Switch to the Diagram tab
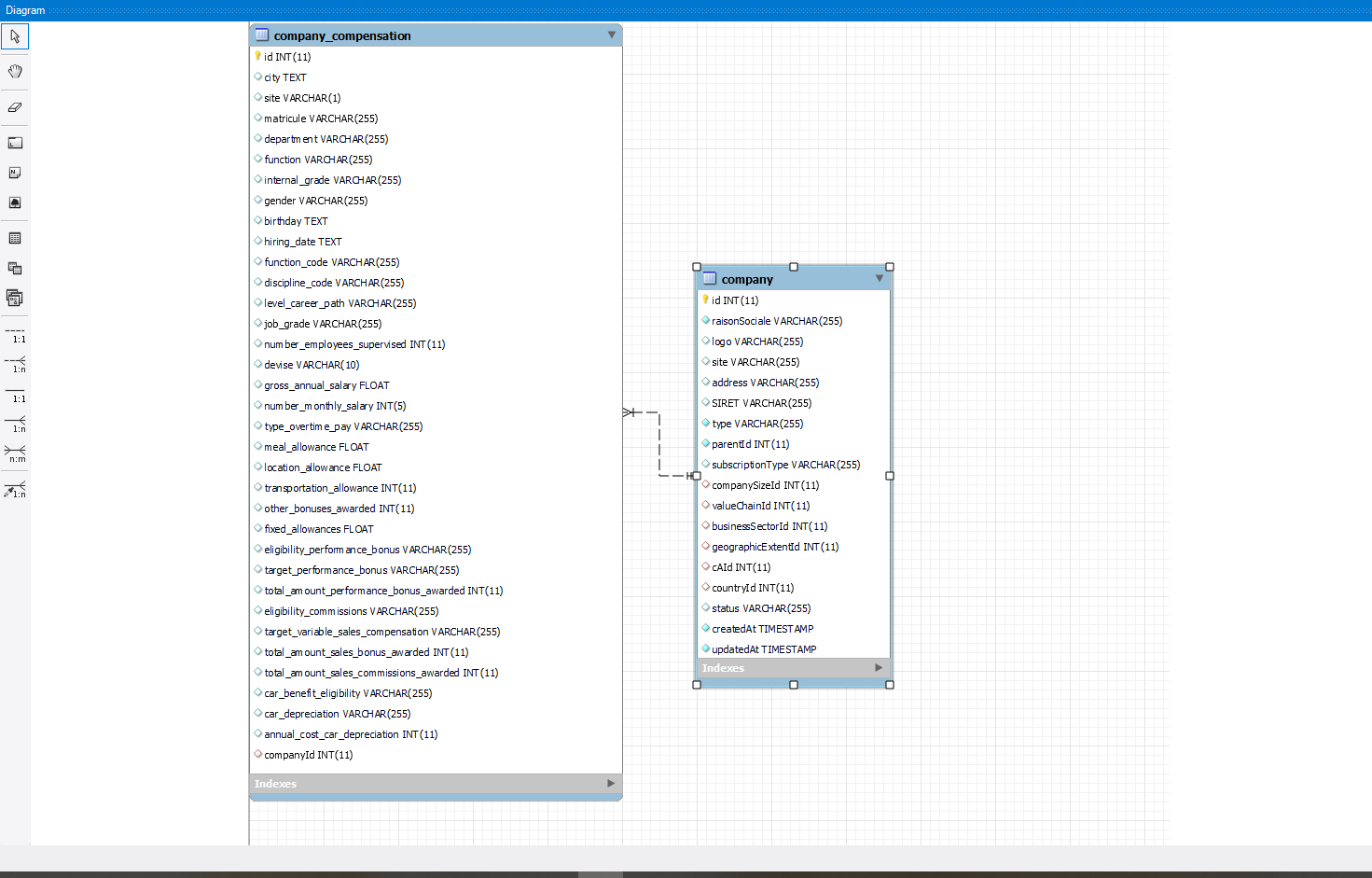 pyautogui.click(x=25, y=10)
